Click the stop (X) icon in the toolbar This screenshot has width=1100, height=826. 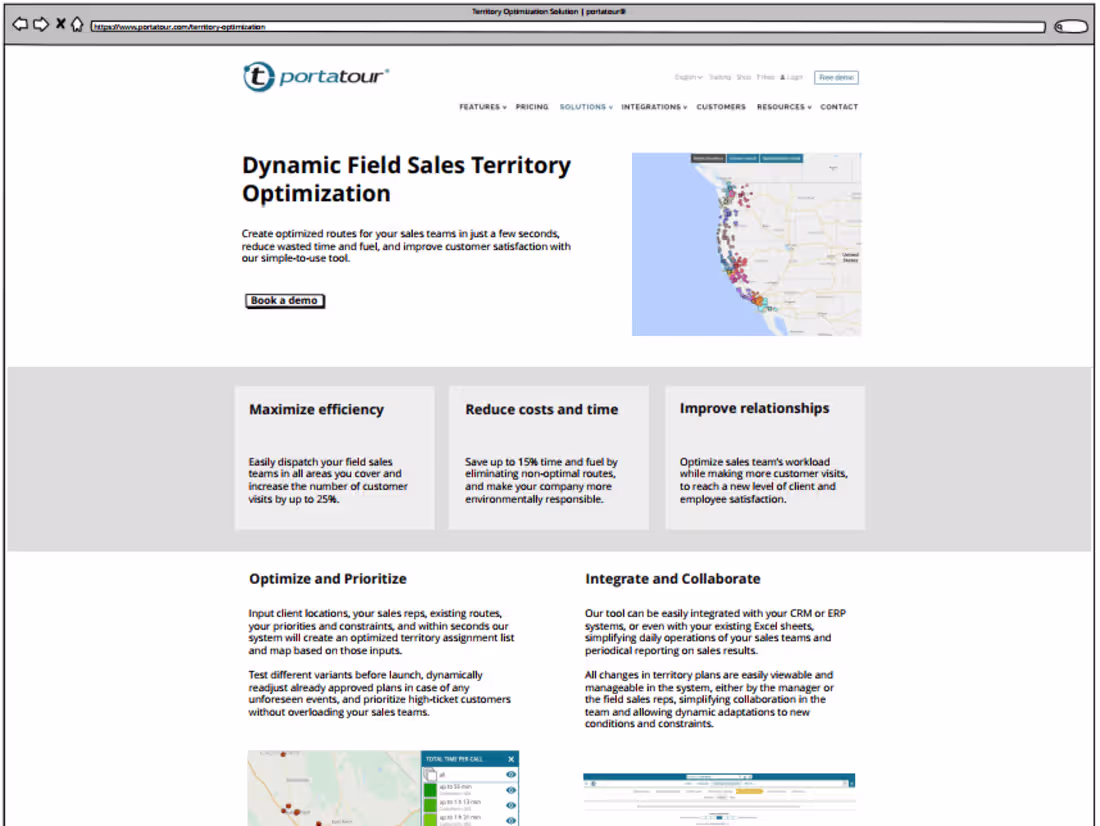60,23
